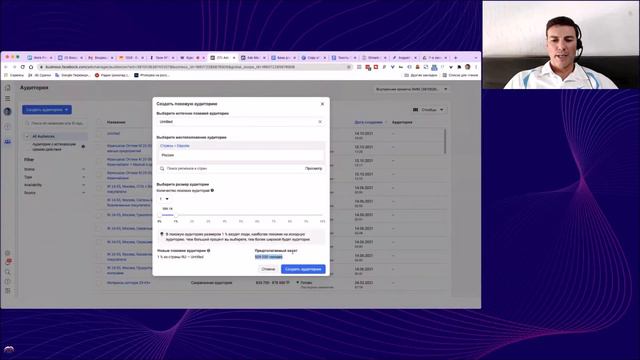Screen dimensions: 640x360
Task: Click the info icon next to audience count
Action: click(212, 190)
